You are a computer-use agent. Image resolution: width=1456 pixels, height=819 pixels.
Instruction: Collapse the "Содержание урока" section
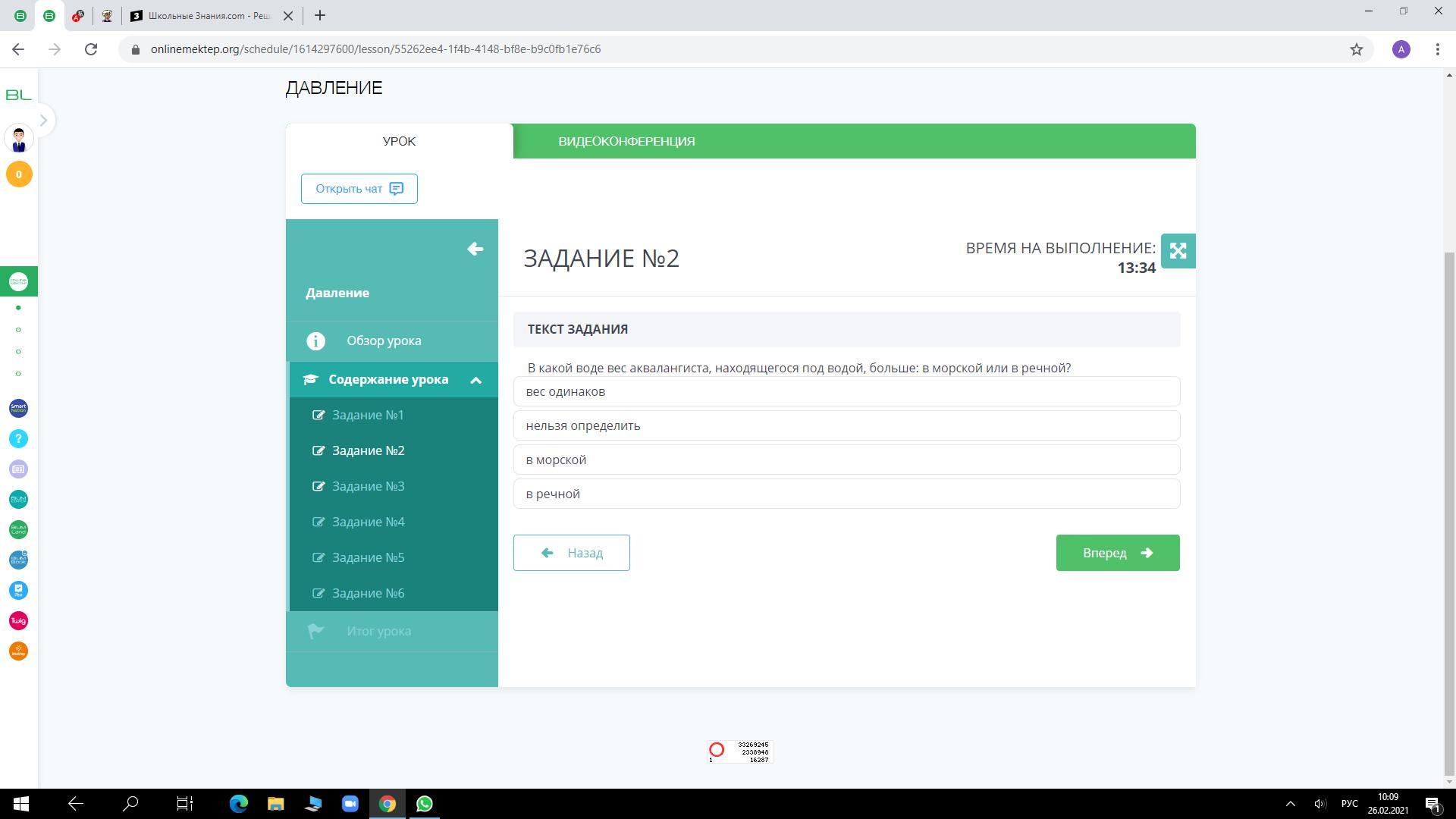click(x=475, y=380)
